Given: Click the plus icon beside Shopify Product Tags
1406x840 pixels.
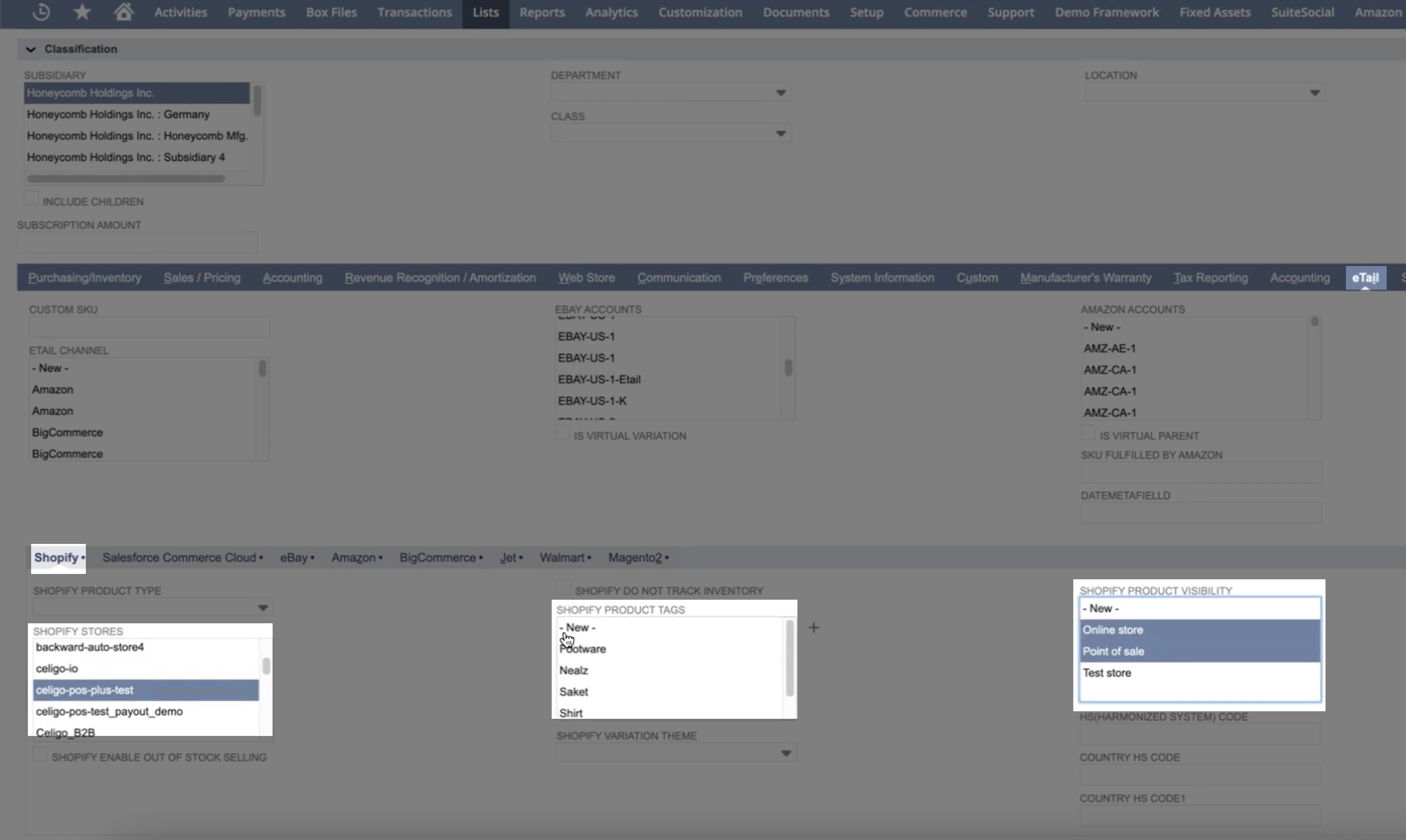Looking at the screenshot, I should 814,627.
